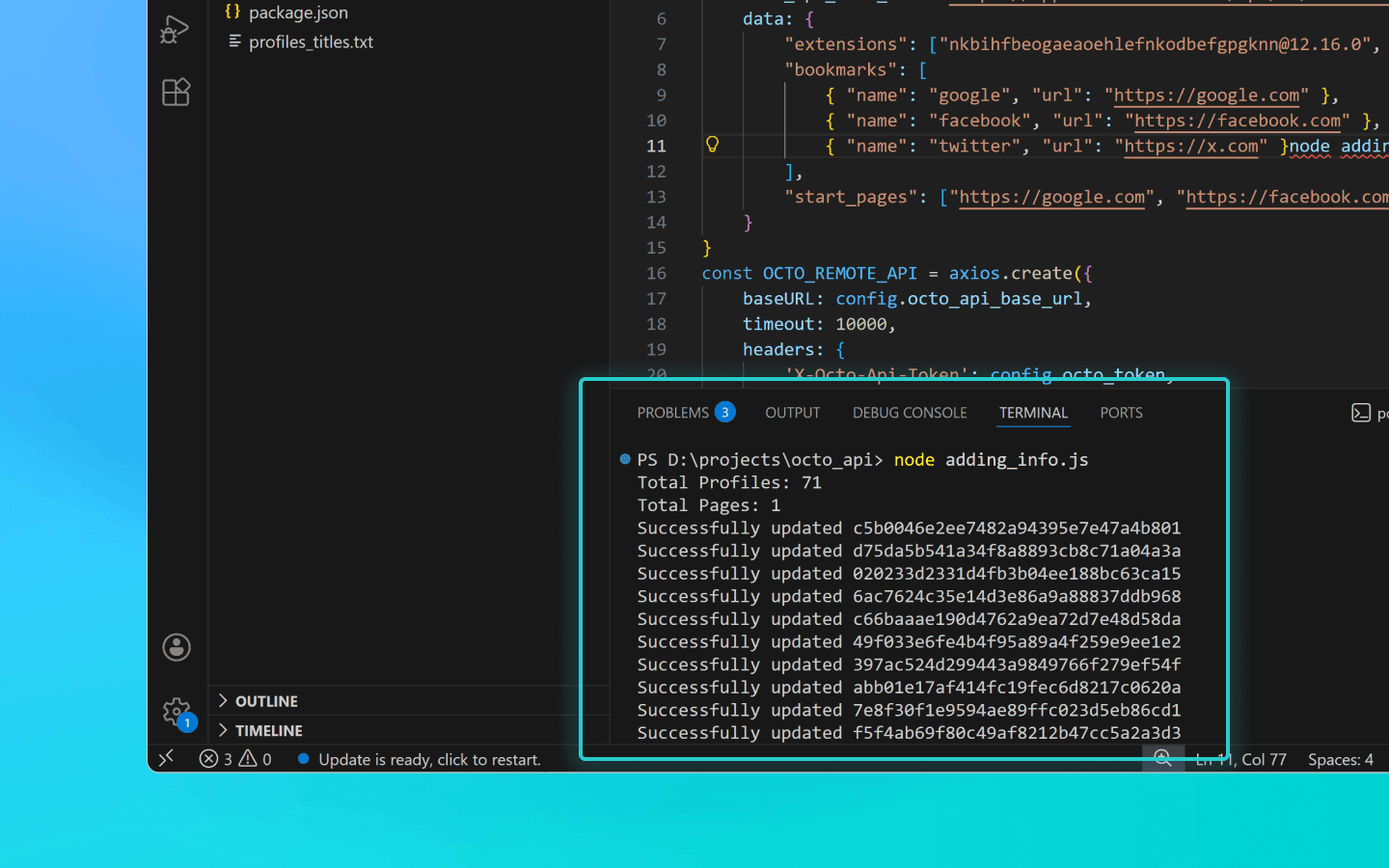Click the Ln 11, Col 77 indicator
Screen dimensions: 1389x868
1240,759
